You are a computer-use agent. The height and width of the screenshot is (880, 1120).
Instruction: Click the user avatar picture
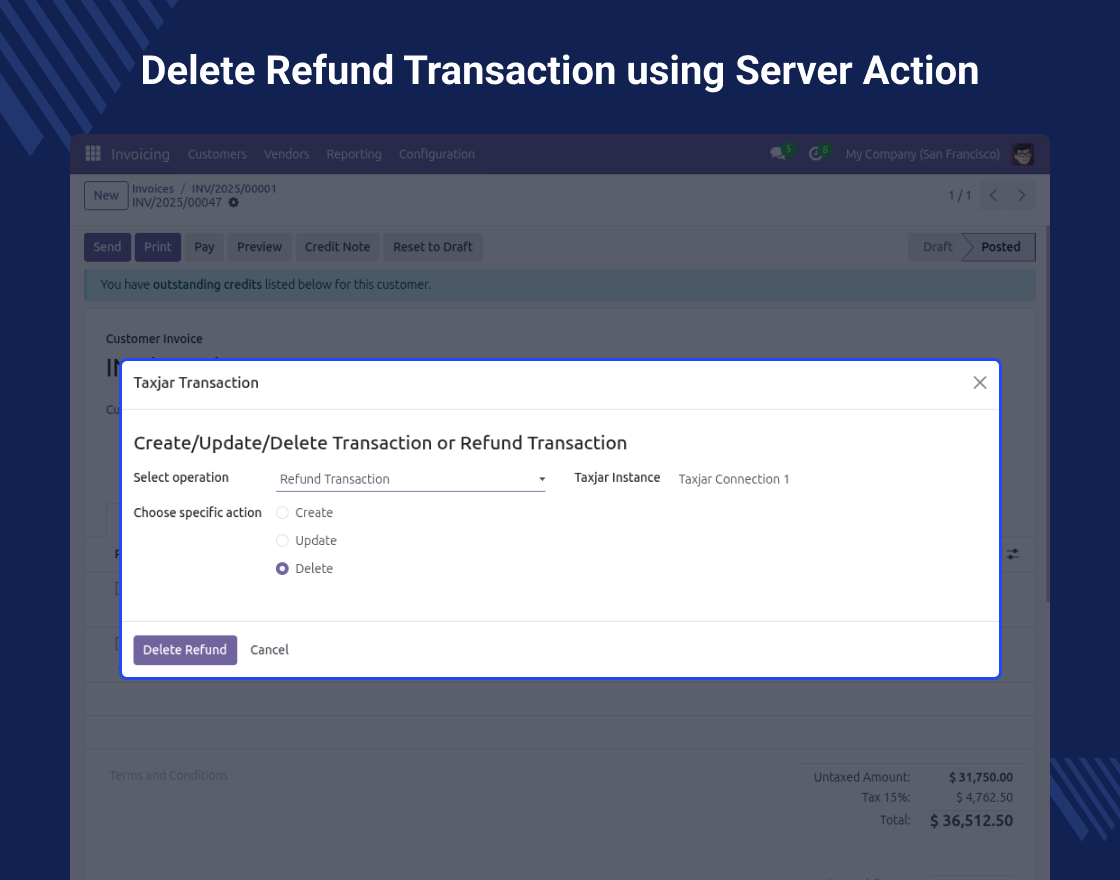click(1023, 154)
